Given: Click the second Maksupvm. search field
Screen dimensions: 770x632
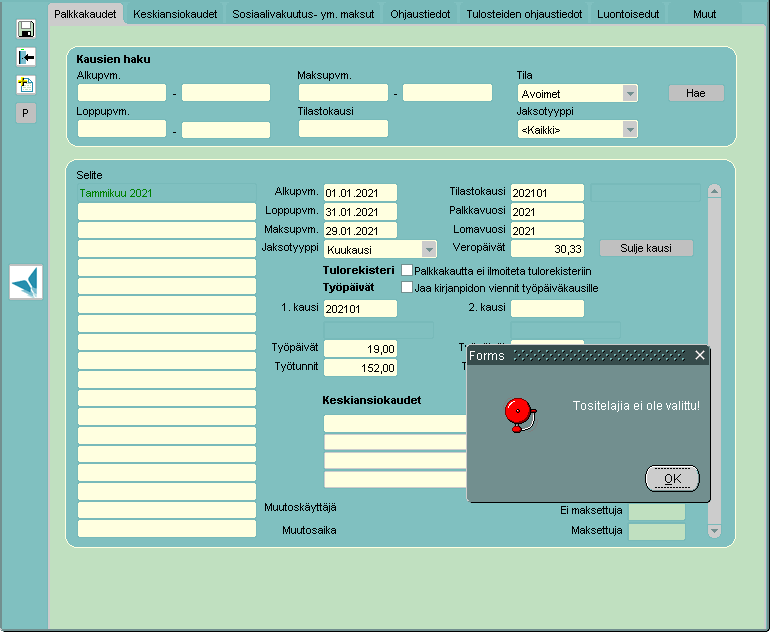Looking at the screenshot, I should click(447, 92).
